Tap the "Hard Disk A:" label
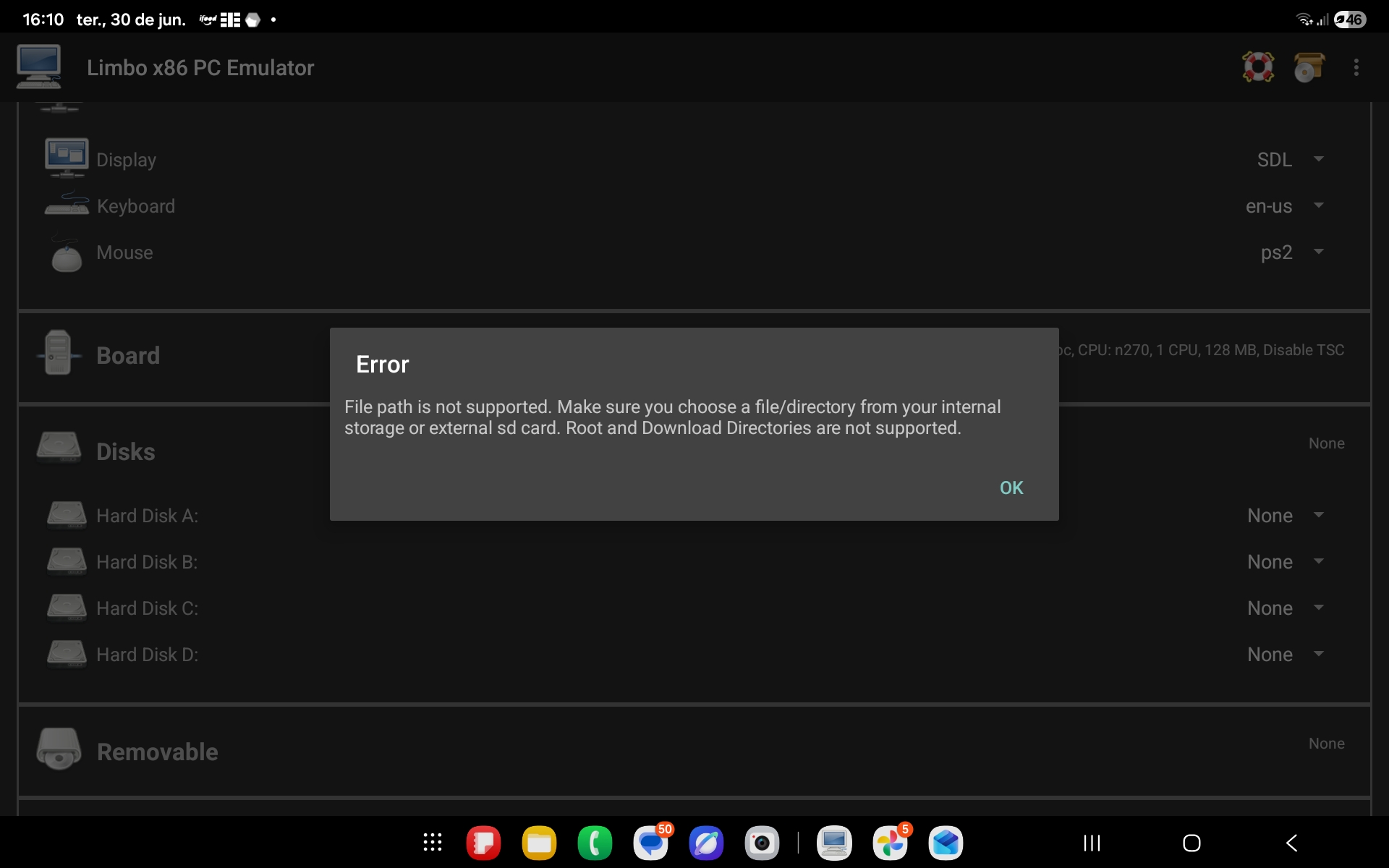Image resolution: width=1389 pixels, height=868 pixels. (x=148, y=516)
